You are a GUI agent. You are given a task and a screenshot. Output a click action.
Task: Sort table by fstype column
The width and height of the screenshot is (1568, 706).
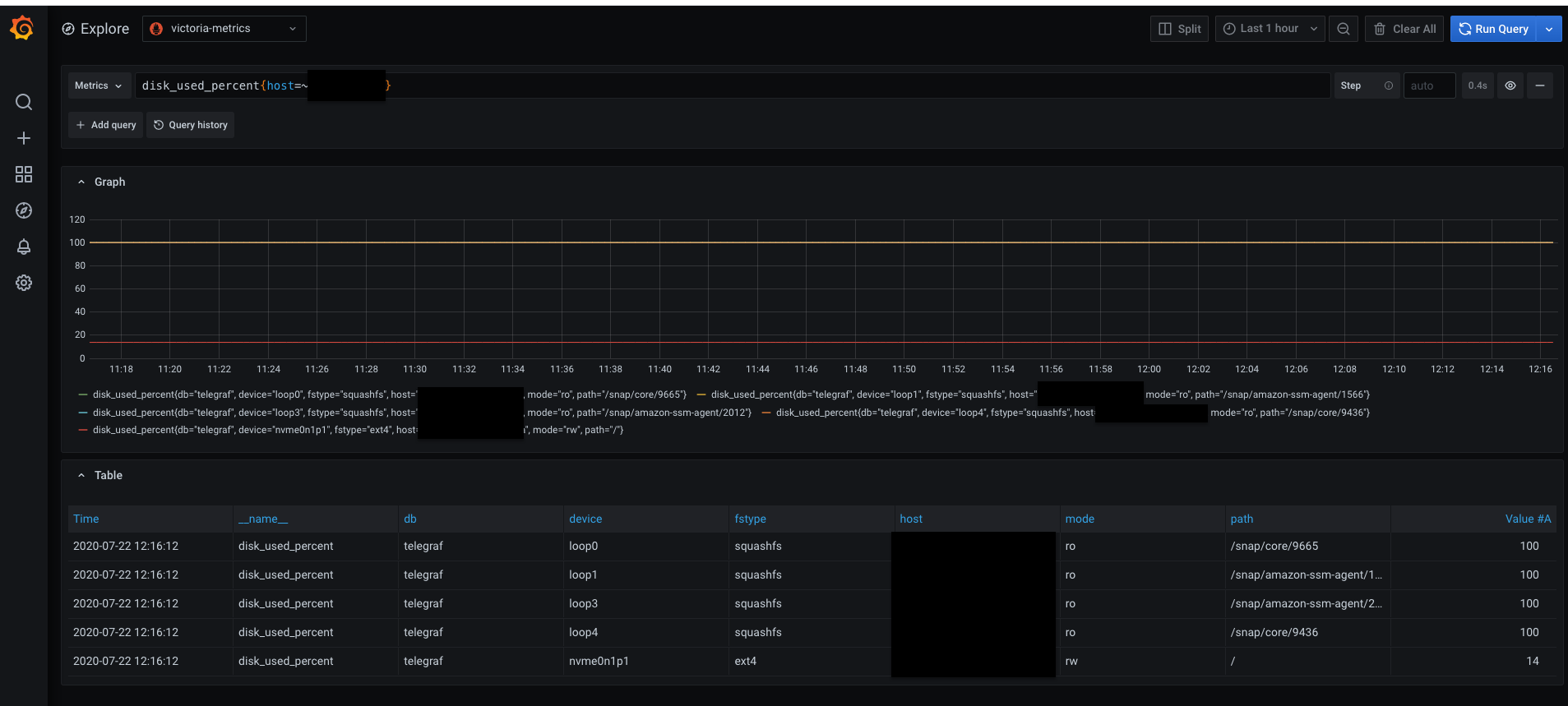(x=751, y=519)
